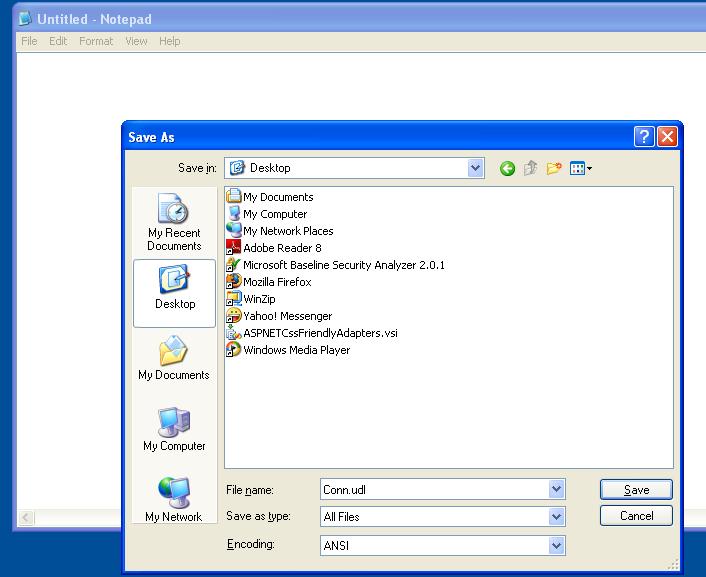Click the Cancel button

point(636,516)
